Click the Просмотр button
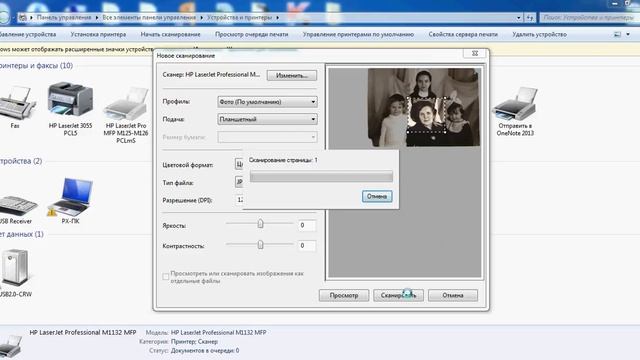 [x=344, y=295]
